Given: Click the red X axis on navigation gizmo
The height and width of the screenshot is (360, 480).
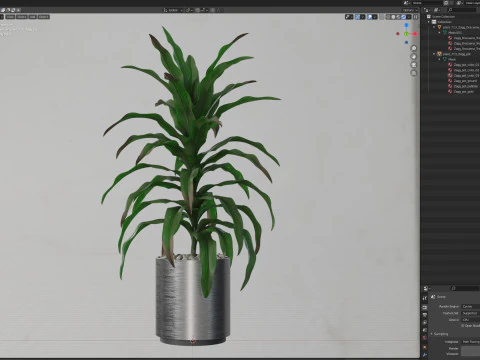Looking at the screenshot, I should click(415, 34).
